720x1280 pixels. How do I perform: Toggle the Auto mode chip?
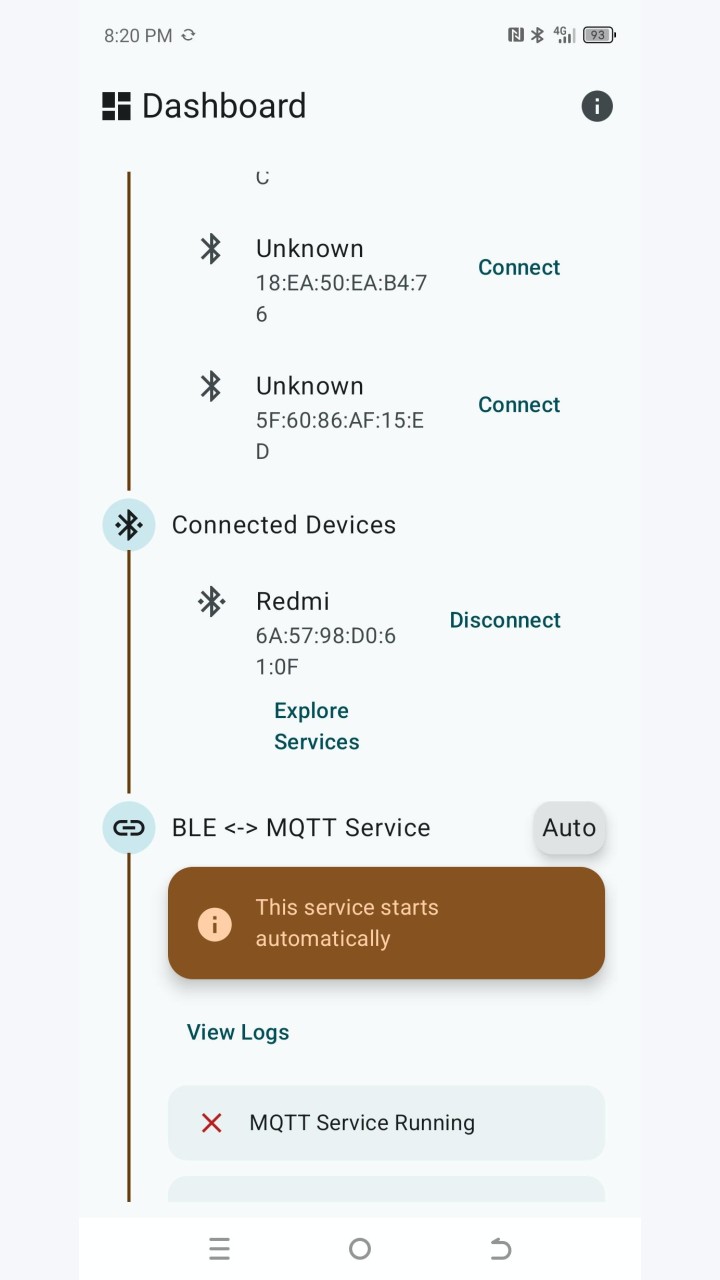(x=569, y=828)
